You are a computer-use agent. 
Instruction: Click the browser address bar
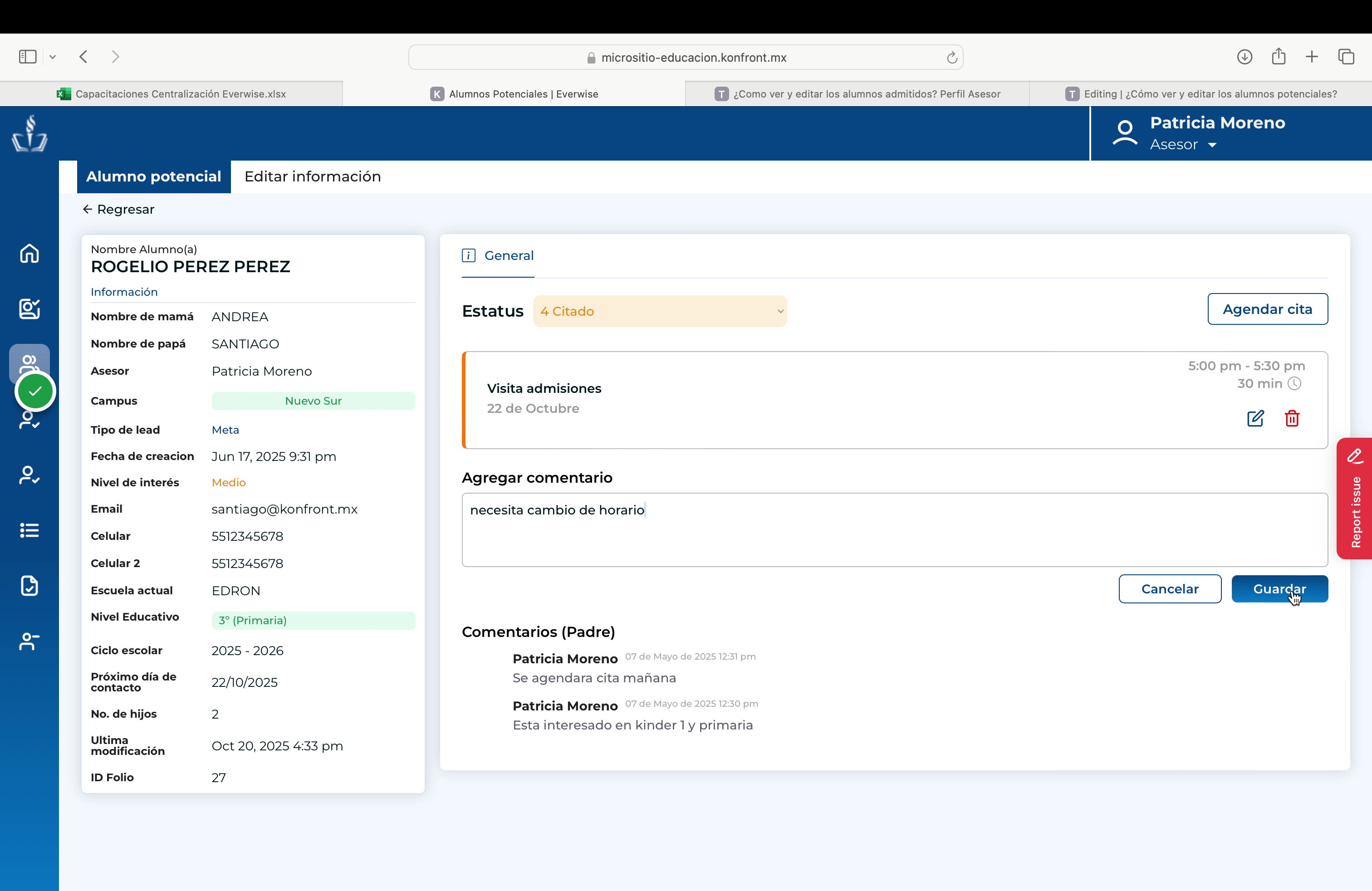click(686, 57)
